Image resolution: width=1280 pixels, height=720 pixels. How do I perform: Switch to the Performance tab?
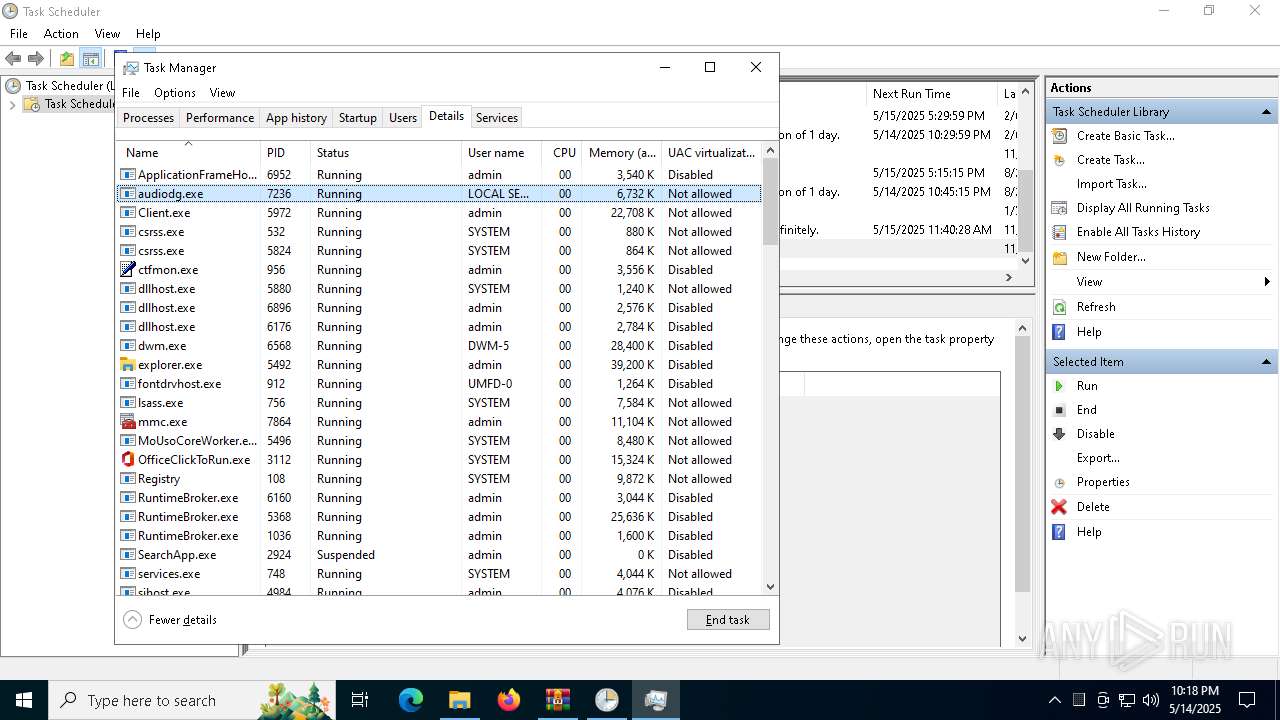pyautogui.click(x=220, y=118)
